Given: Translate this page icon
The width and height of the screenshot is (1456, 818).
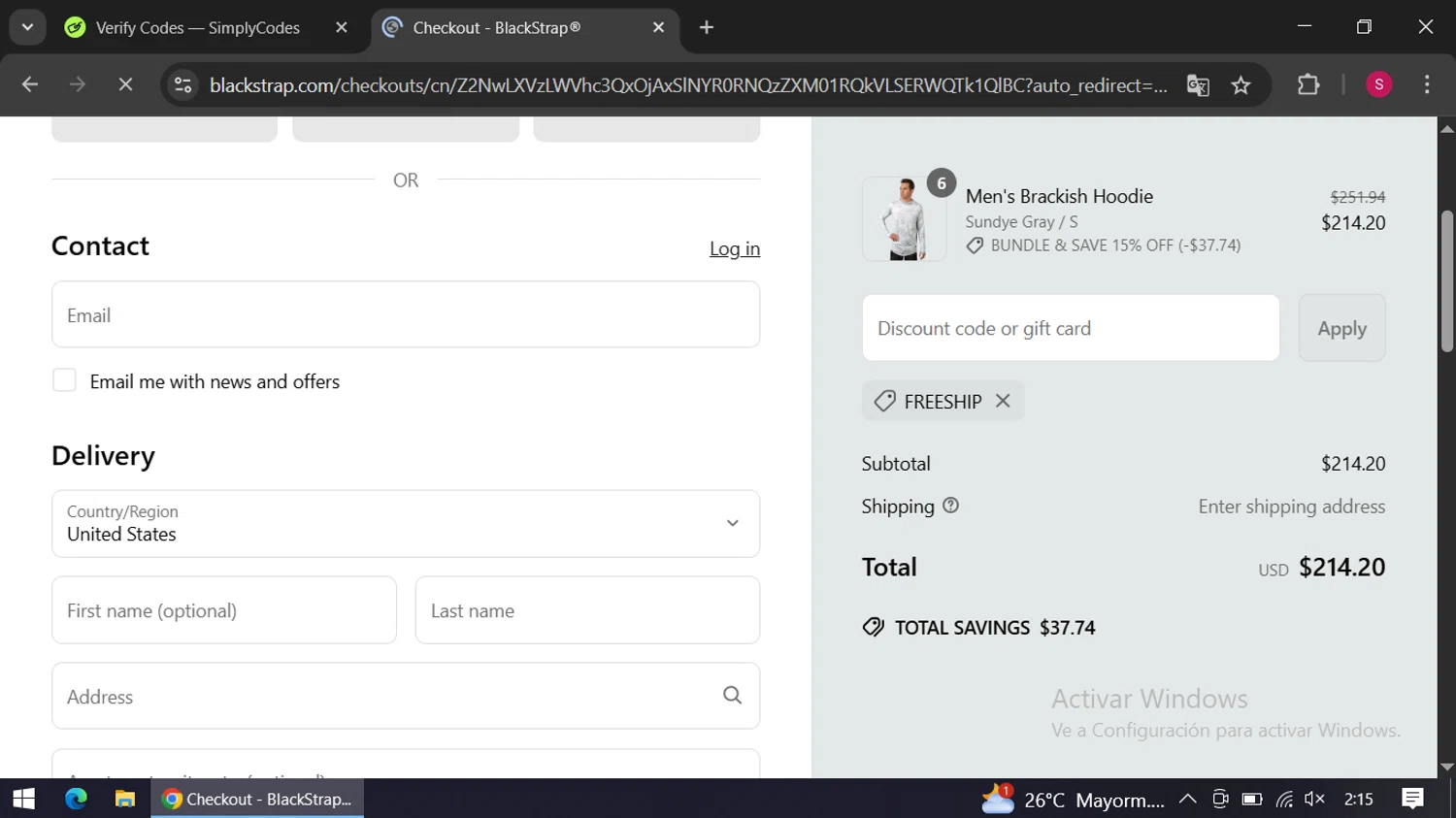Looking at the screenshot, I should (x=1198, y=85).
